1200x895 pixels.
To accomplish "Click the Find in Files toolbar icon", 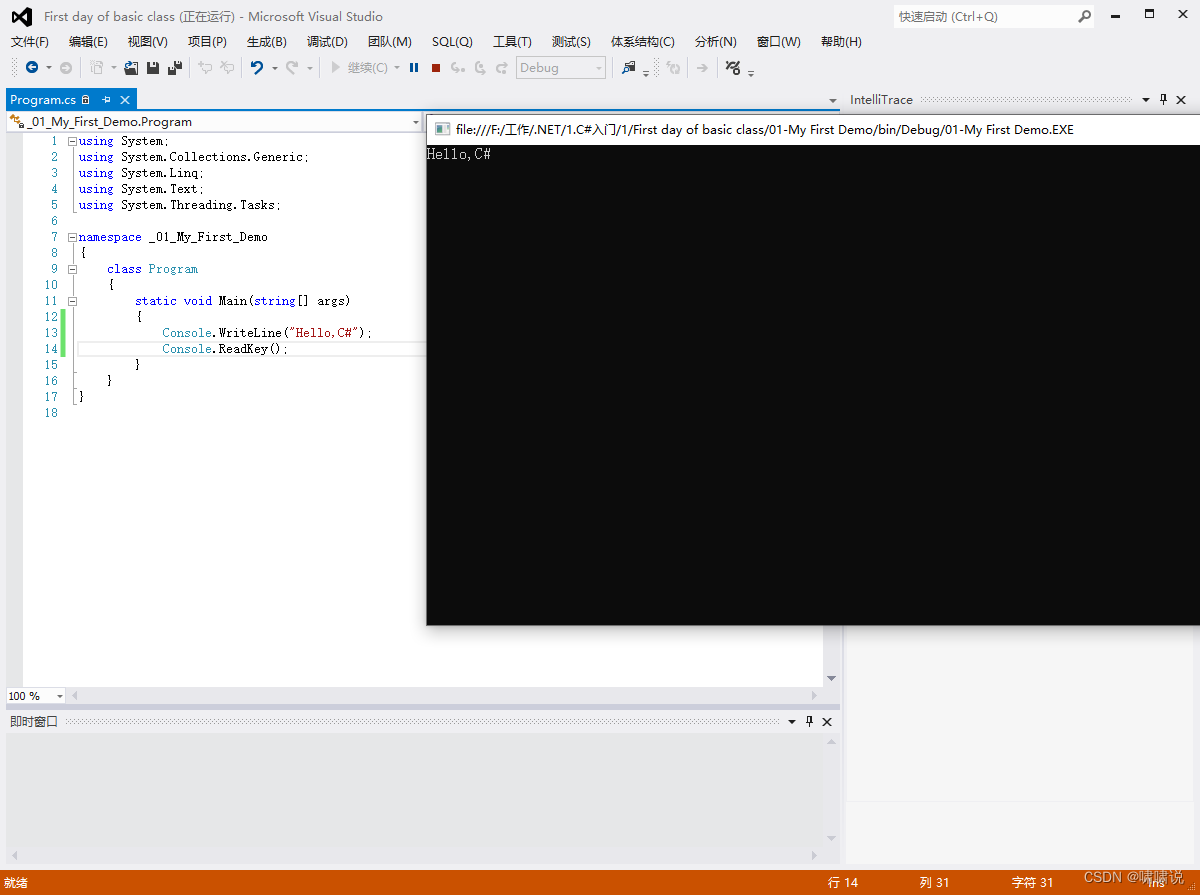I will [x=629, y=67].
